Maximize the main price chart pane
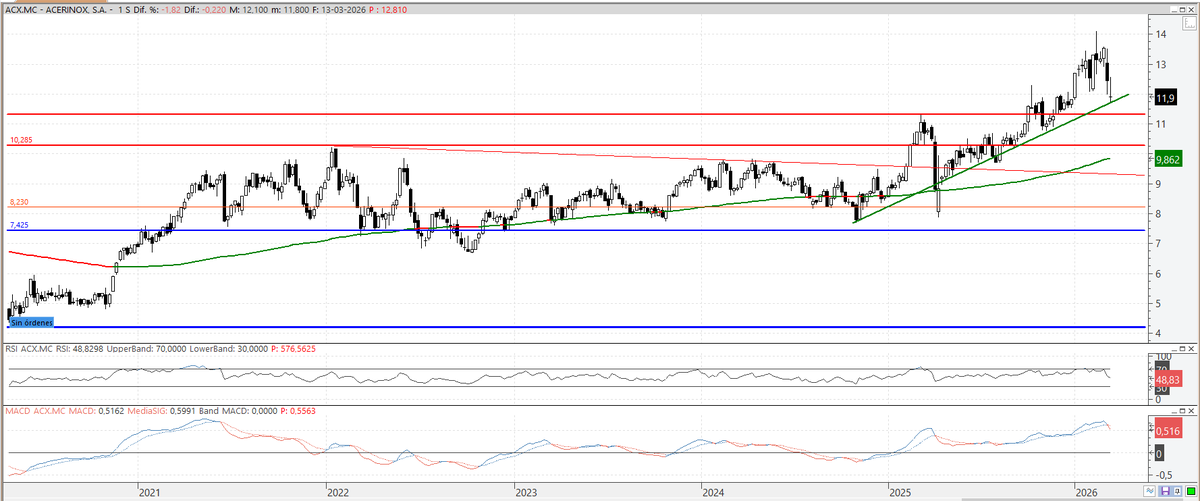 coord(1182,9)
